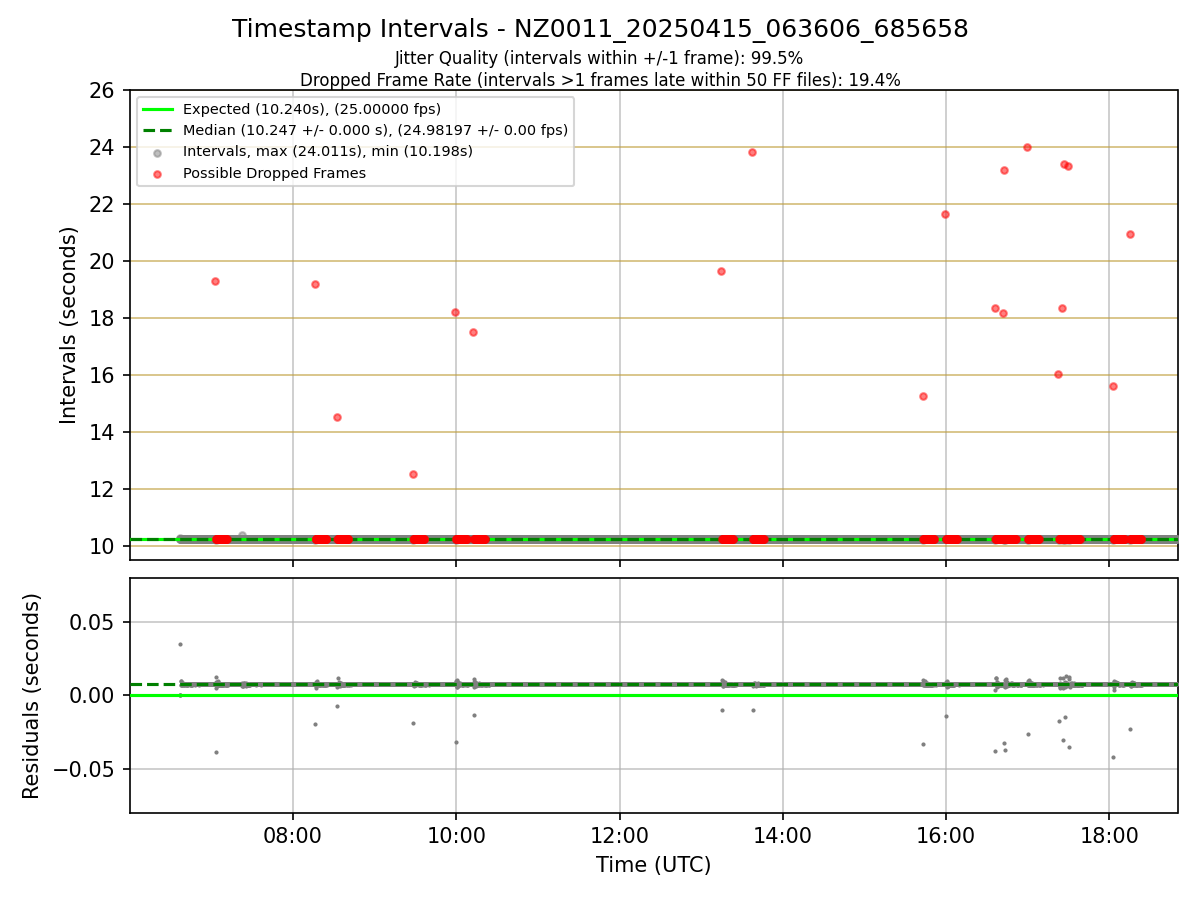Select the red point at 18.2 seconds on 10:00
1200x900 pixels.
pos(455,312)
